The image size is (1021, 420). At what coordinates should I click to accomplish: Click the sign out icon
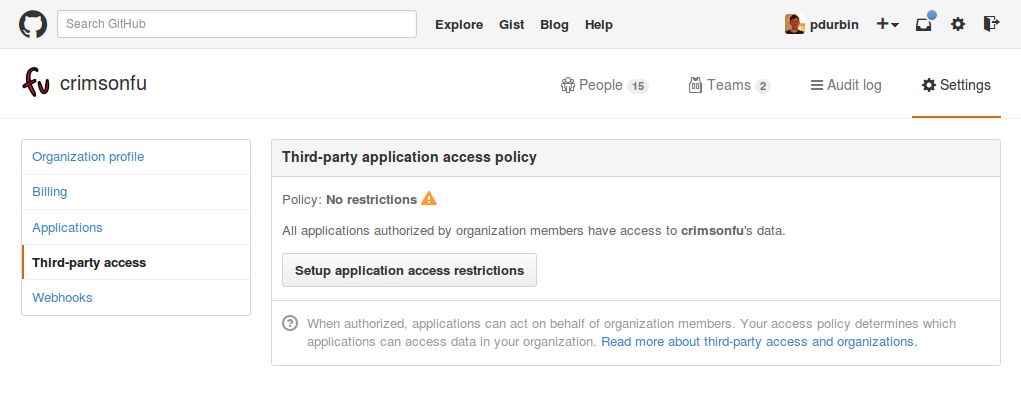coord(991,24)
